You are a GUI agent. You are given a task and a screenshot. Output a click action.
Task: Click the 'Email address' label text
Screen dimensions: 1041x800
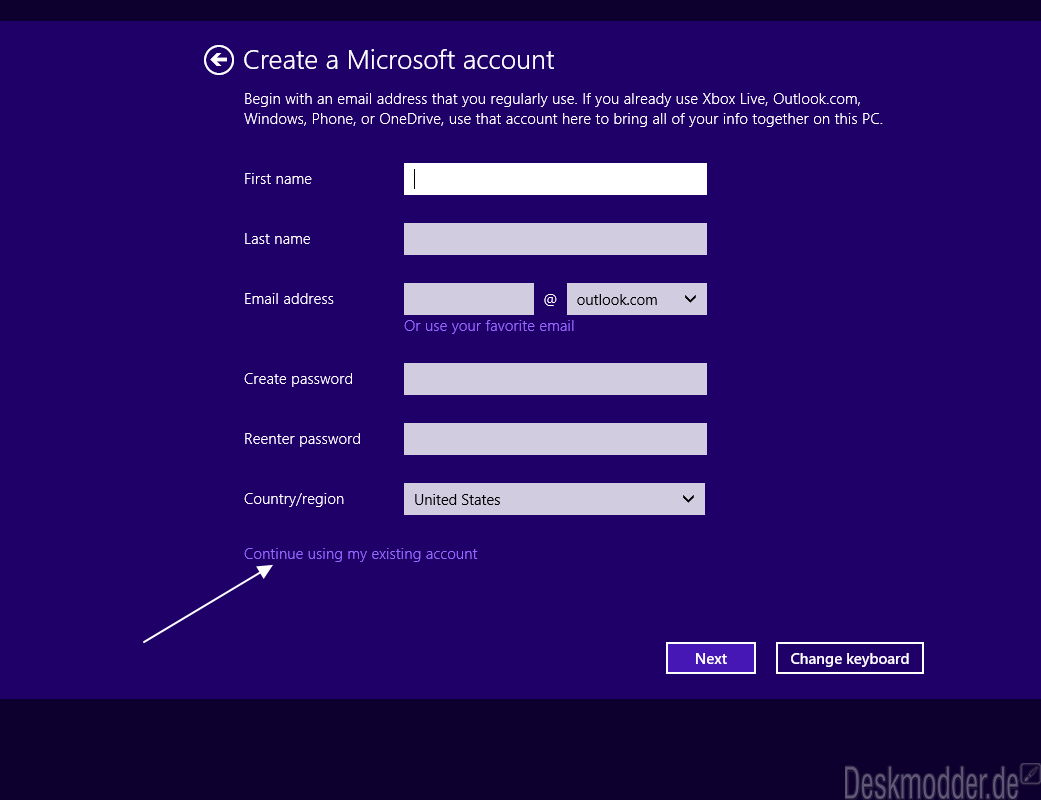click(x=289, y=299)
